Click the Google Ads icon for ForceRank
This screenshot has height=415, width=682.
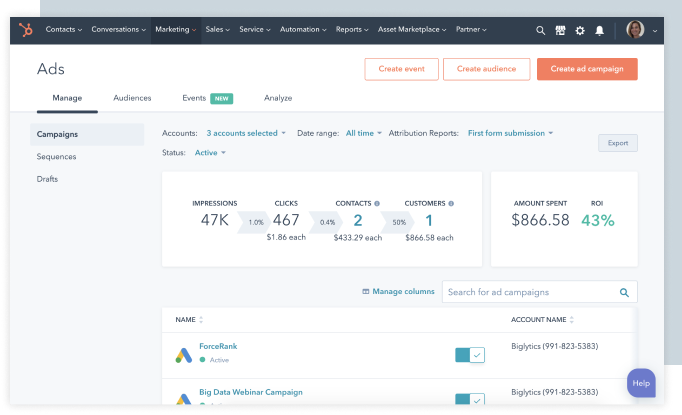click(x=184, y=355)
